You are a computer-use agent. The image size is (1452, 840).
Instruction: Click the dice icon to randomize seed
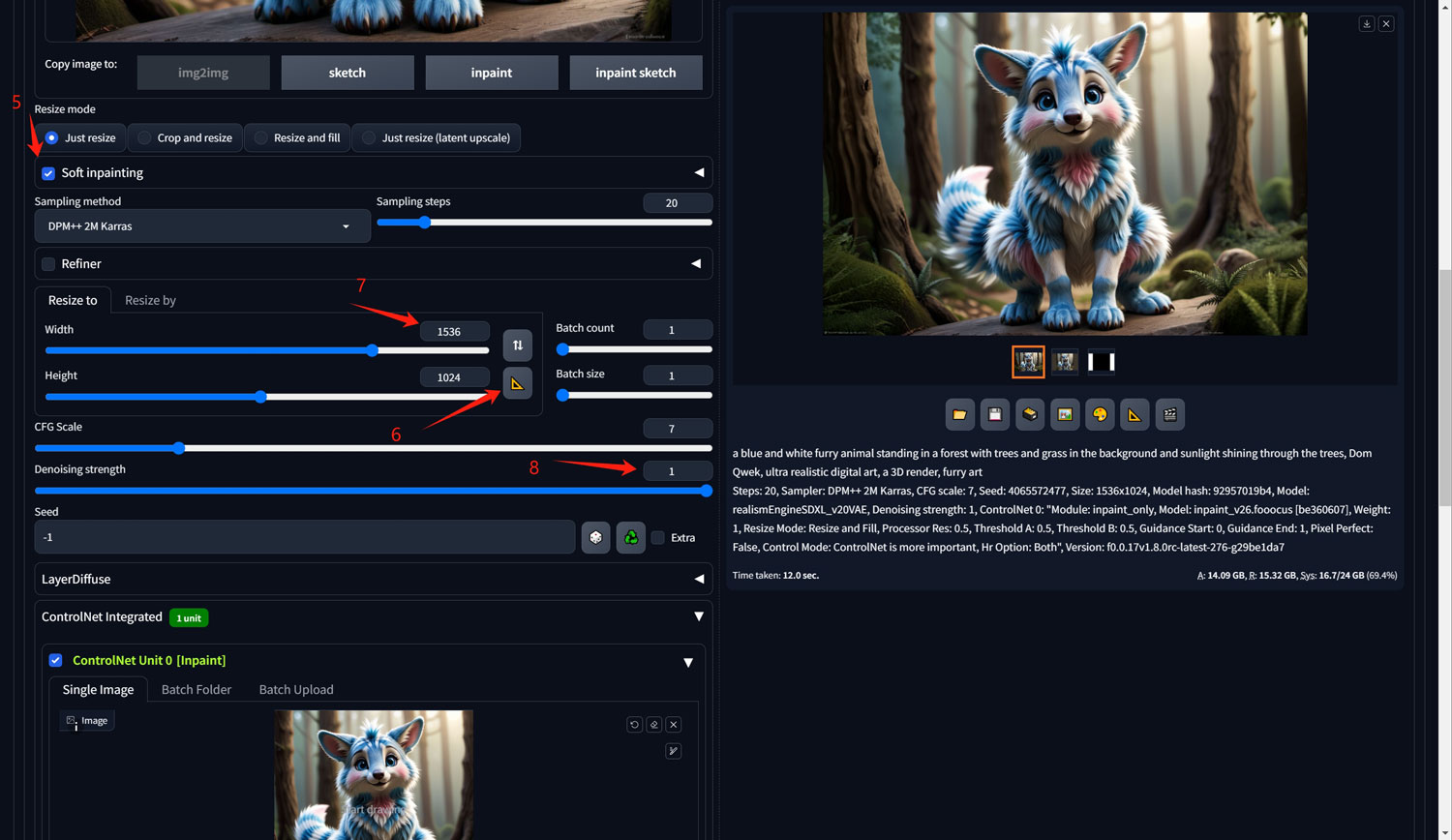[x=595, y=537]
